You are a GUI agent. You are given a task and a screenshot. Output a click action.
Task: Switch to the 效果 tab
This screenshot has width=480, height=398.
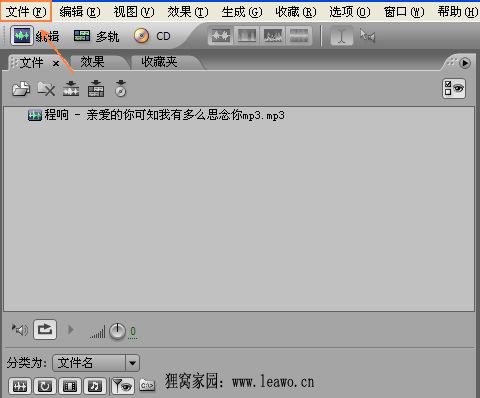point(92,62)
